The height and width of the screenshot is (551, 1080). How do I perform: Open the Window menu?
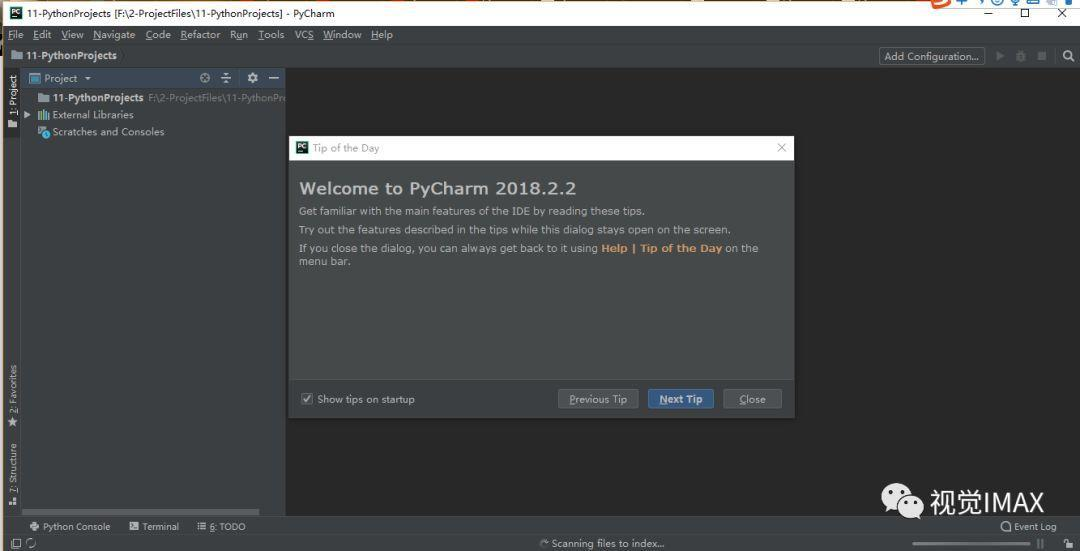pos(342,34)
